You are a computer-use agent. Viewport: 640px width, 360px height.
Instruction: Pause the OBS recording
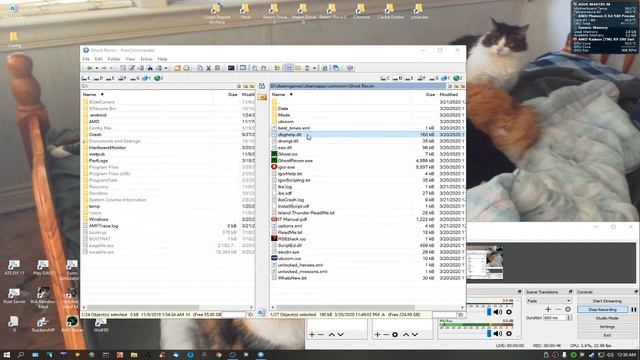coord(633,309)
